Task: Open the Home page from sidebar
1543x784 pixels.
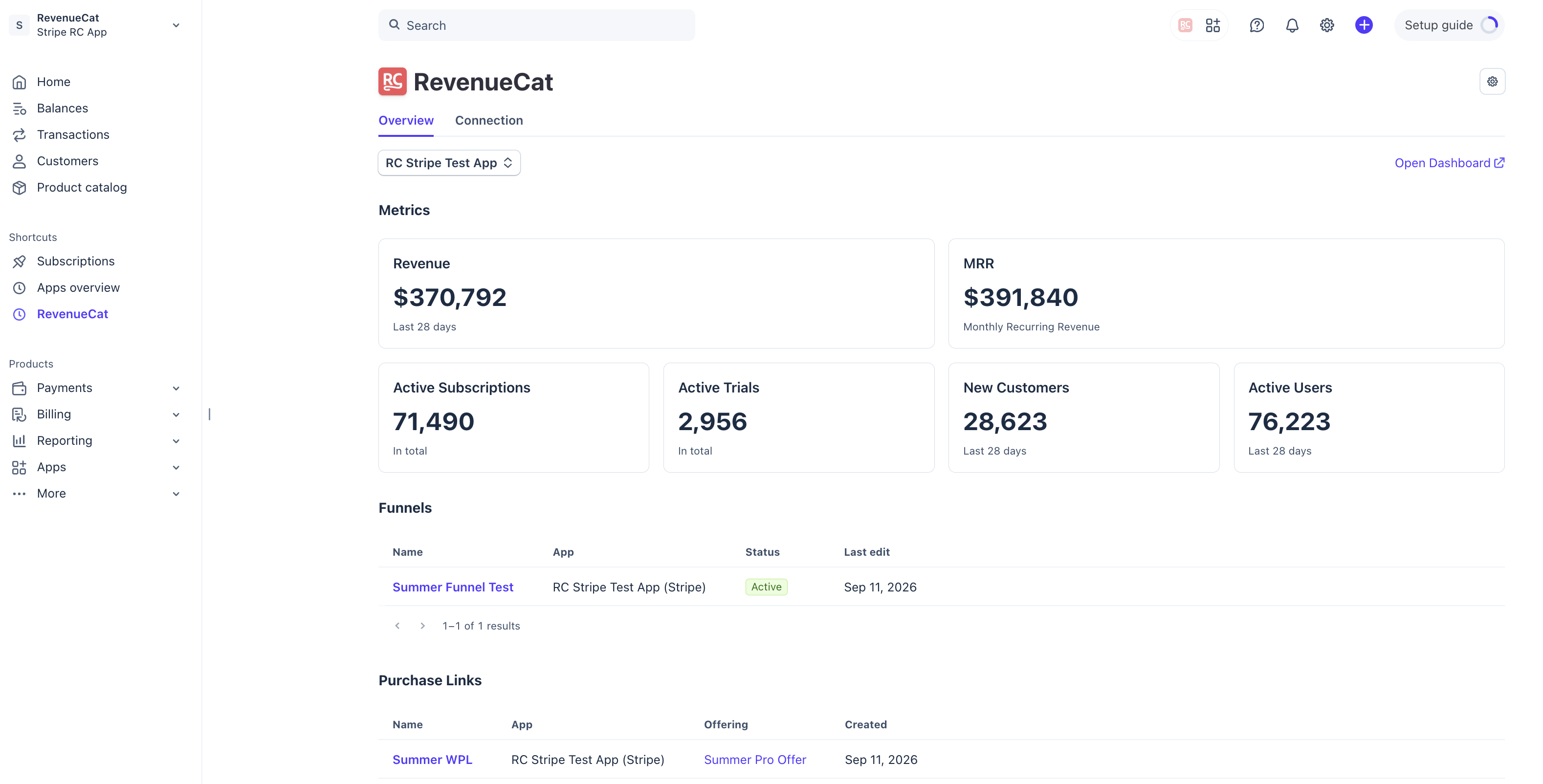Action: pyautogui.click(x=53, y=82)
